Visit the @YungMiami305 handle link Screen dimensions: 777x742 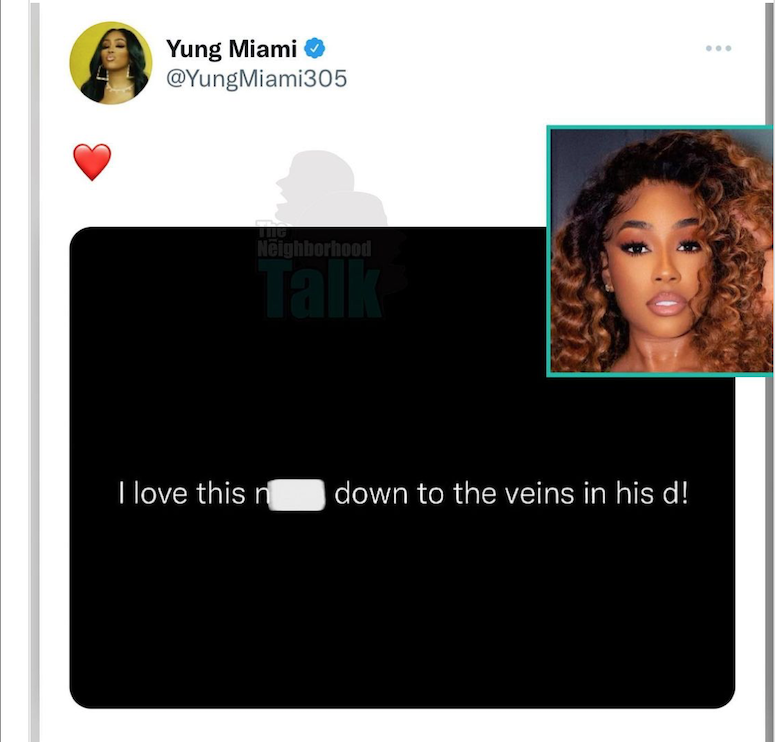pyautogui.click(x=256, y=79)
